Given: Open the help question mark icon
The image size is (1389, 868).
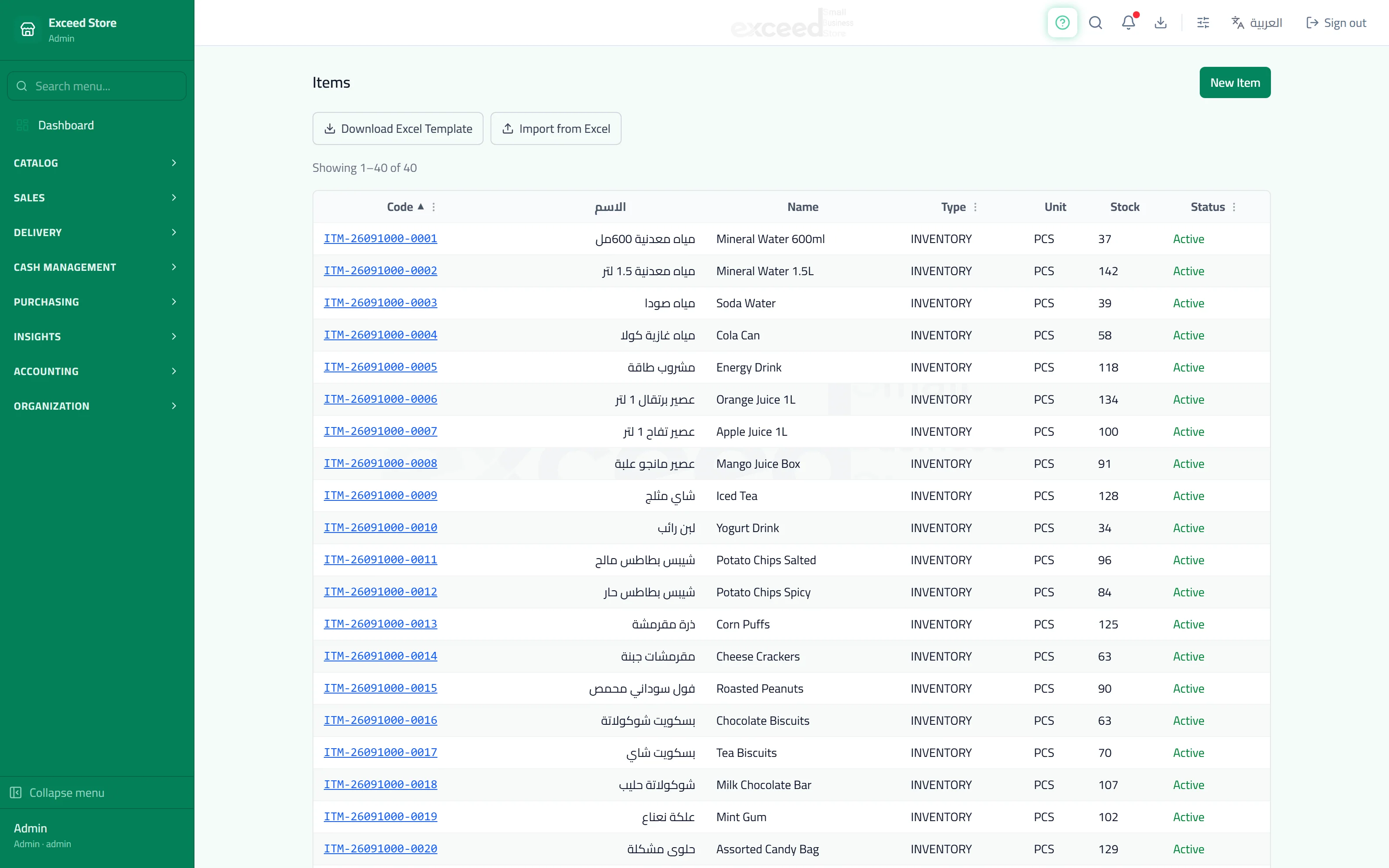Looking at the screenshot, I should tap(1062, 23).
